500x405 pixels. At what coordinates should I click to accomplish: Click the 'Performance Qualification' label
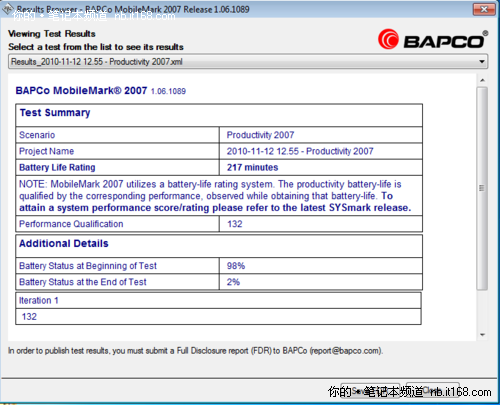click(x=71, y=224)
